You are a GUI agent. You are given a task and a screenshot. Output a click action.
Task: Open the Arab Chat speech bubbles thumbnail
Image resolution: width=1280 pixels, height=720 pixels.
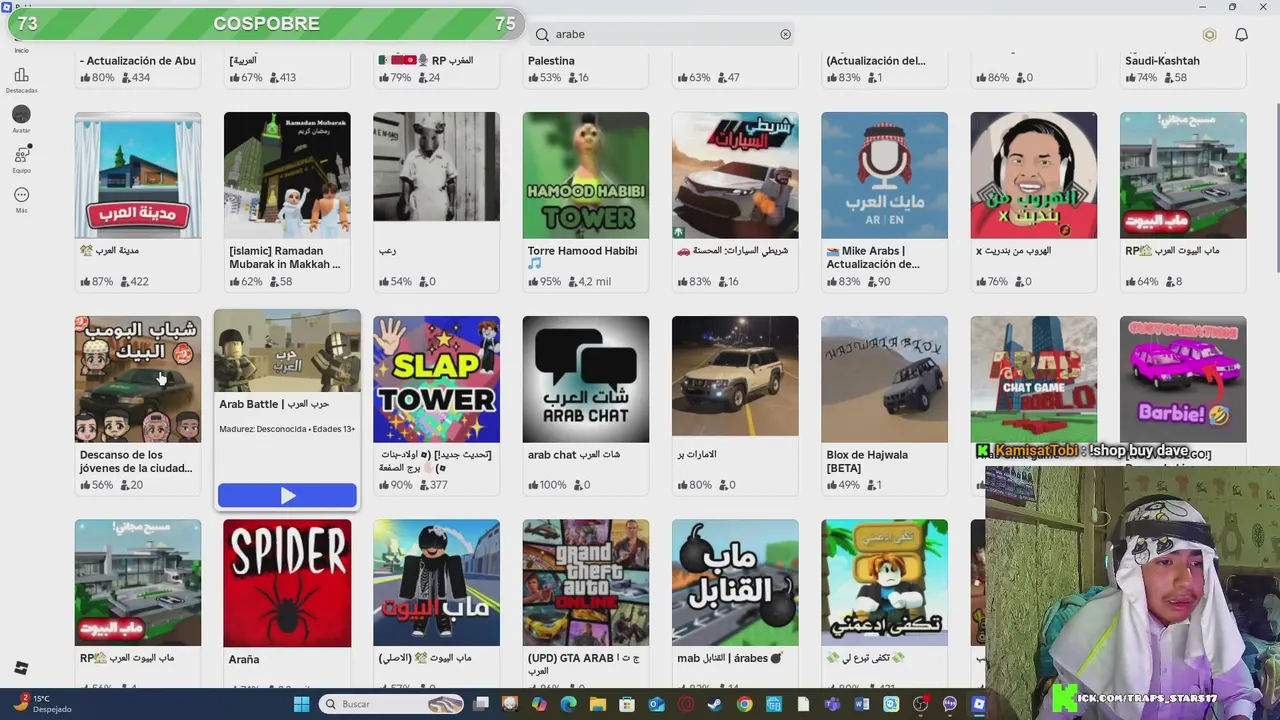pos(586,379)
